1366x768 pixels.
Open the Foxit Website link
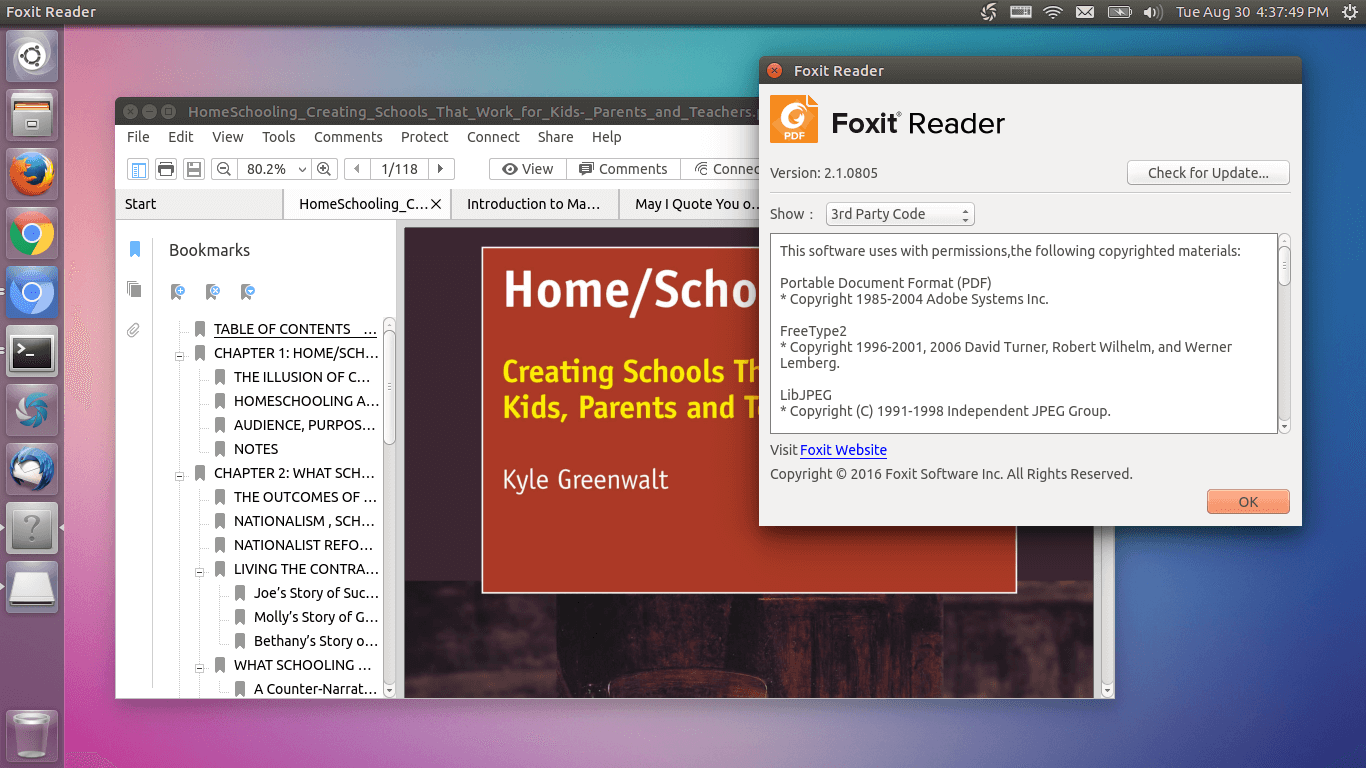point(843,450)
